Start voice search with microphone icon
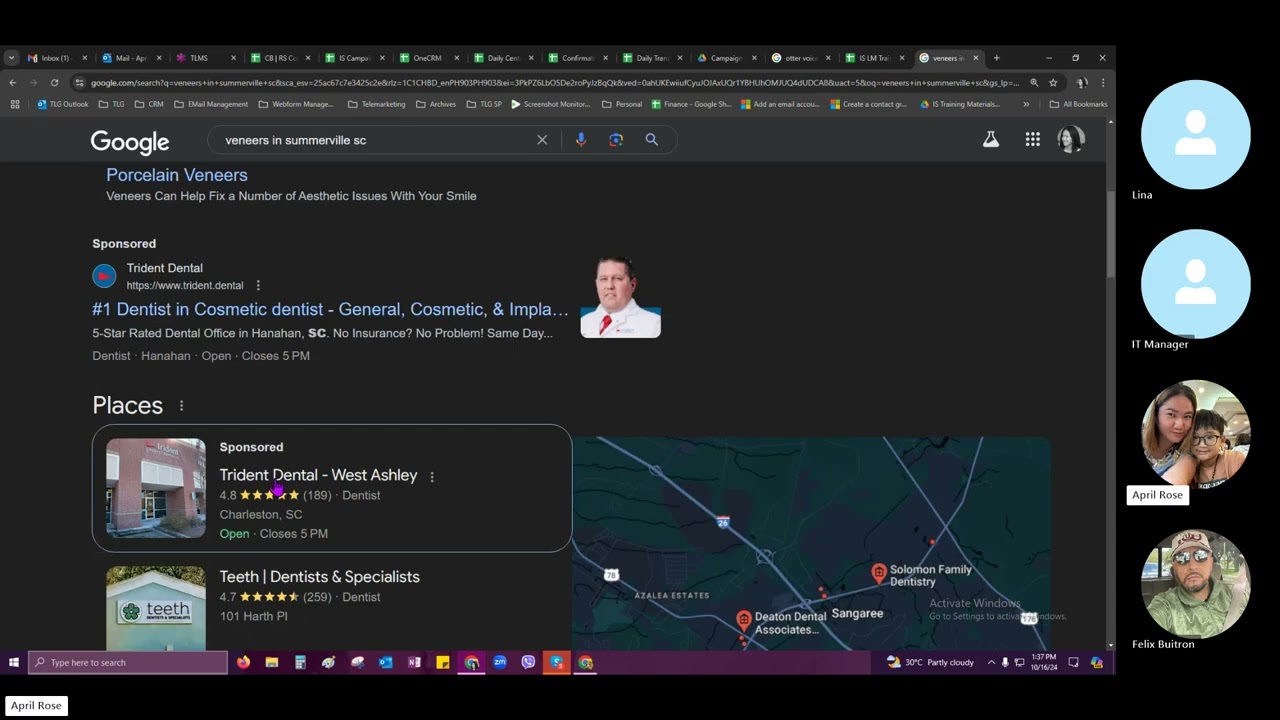 tap(581, 140)
